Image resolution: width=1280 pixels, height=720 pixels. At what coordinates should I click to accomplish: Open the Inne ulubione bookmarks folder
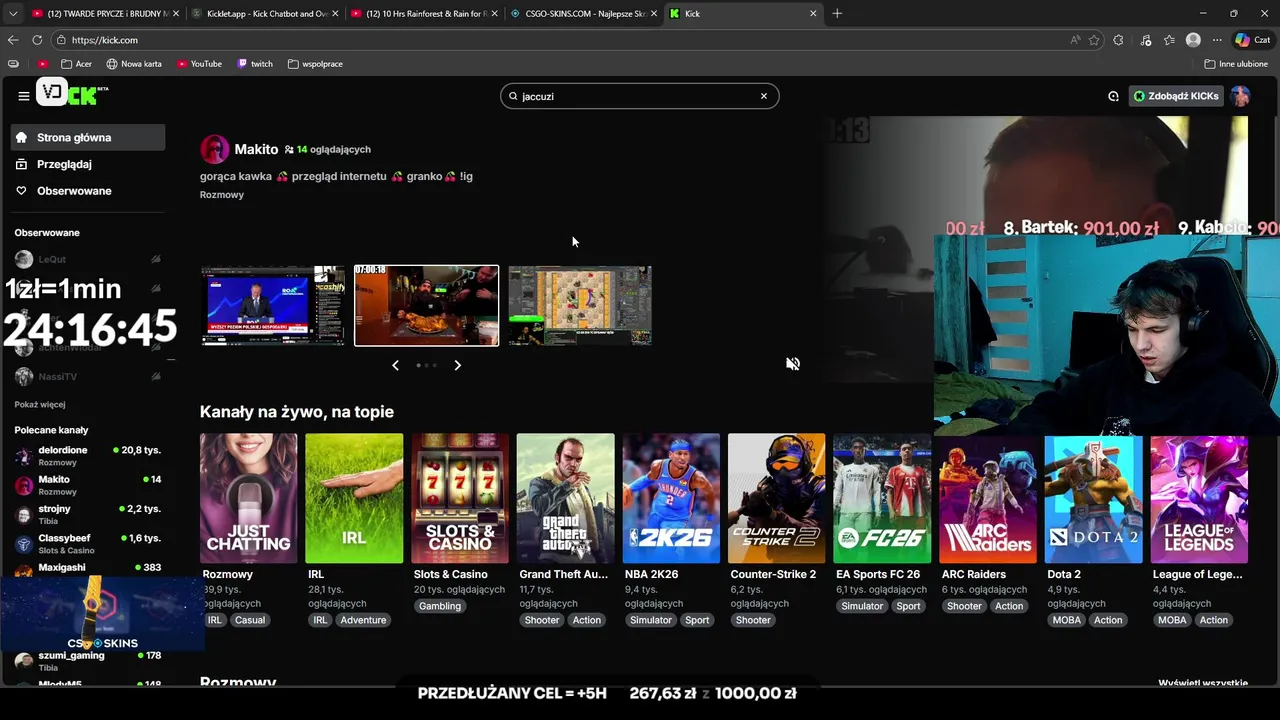(1236, 64)
